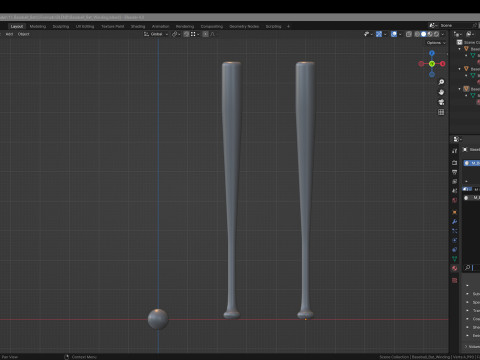Open viewport shading options dropdown

tap(443, 34)
